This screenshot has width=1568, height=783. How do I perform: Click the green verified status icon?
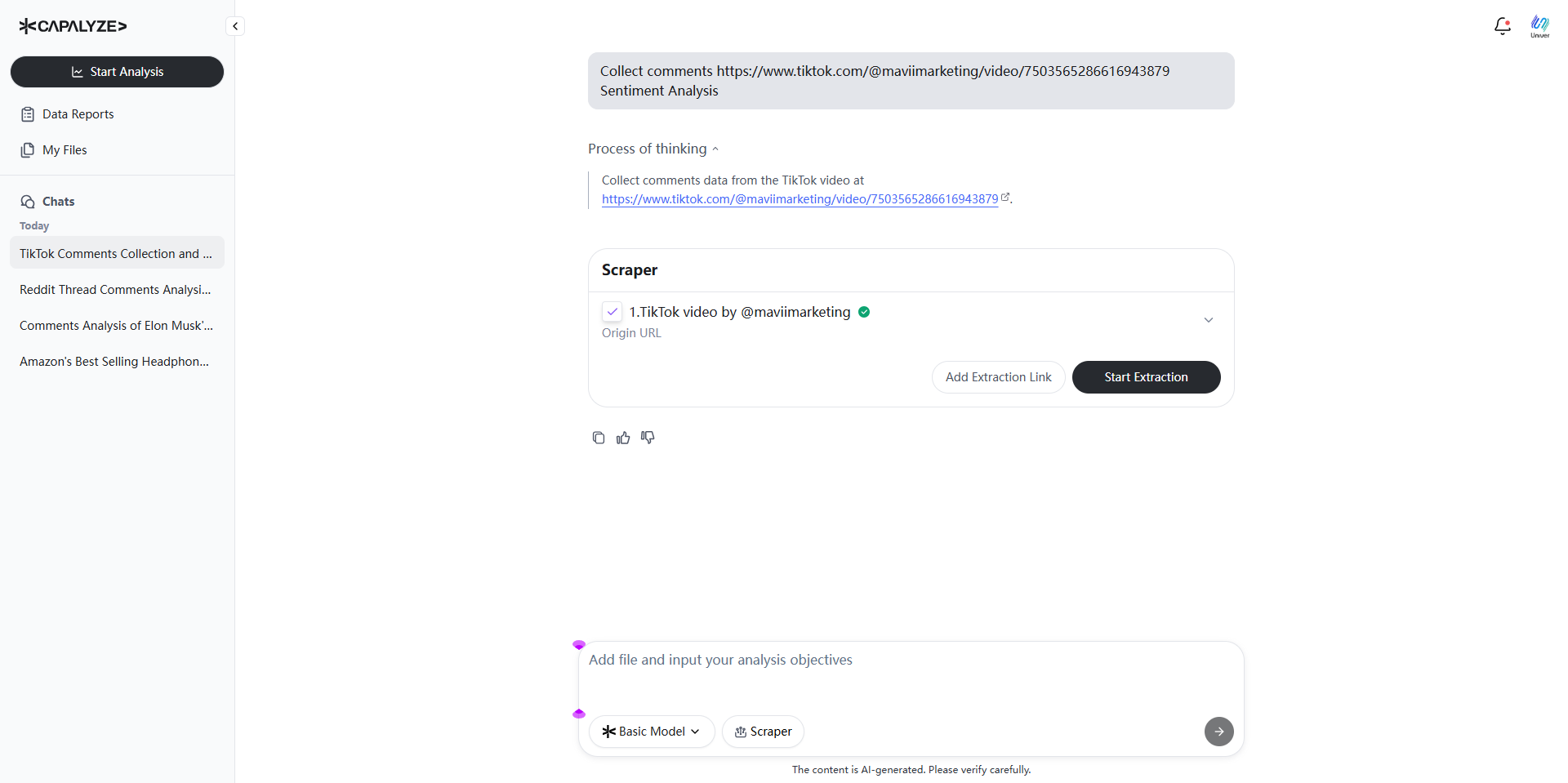coord(864,312)
